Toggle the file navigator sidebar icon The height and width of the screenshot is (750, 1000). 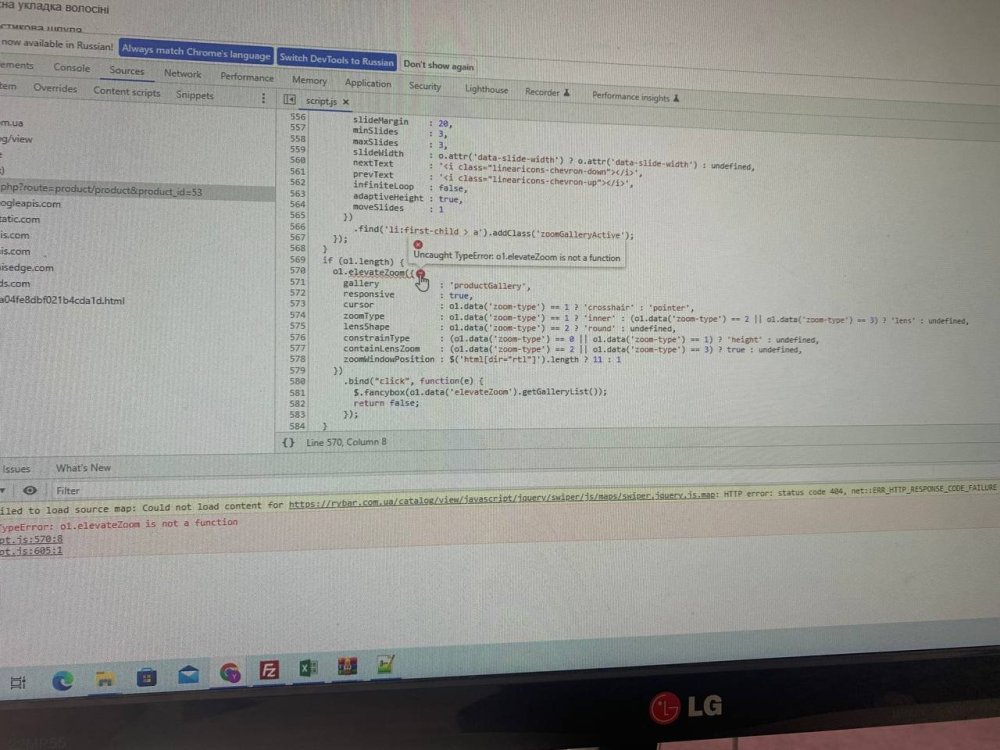tap(289, 99)
